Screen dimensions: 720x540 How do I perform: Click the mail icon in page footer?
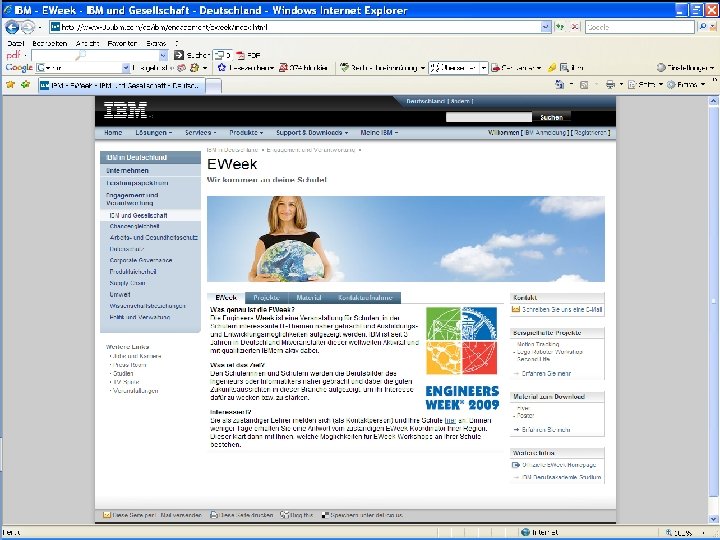107,515
